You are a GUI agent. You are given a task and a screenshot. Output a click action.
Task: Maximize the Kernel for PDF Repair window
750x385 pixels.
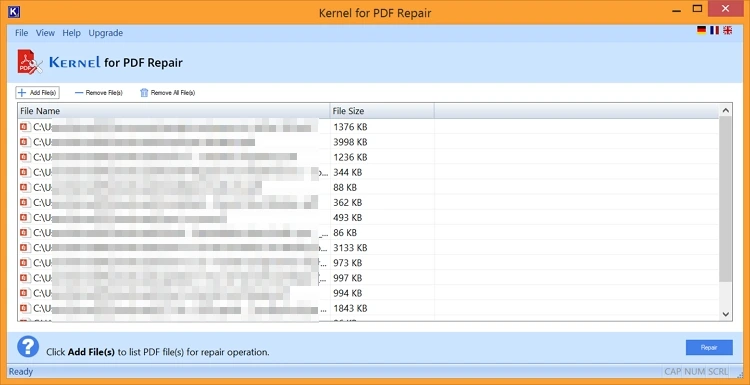coord(697,9)
